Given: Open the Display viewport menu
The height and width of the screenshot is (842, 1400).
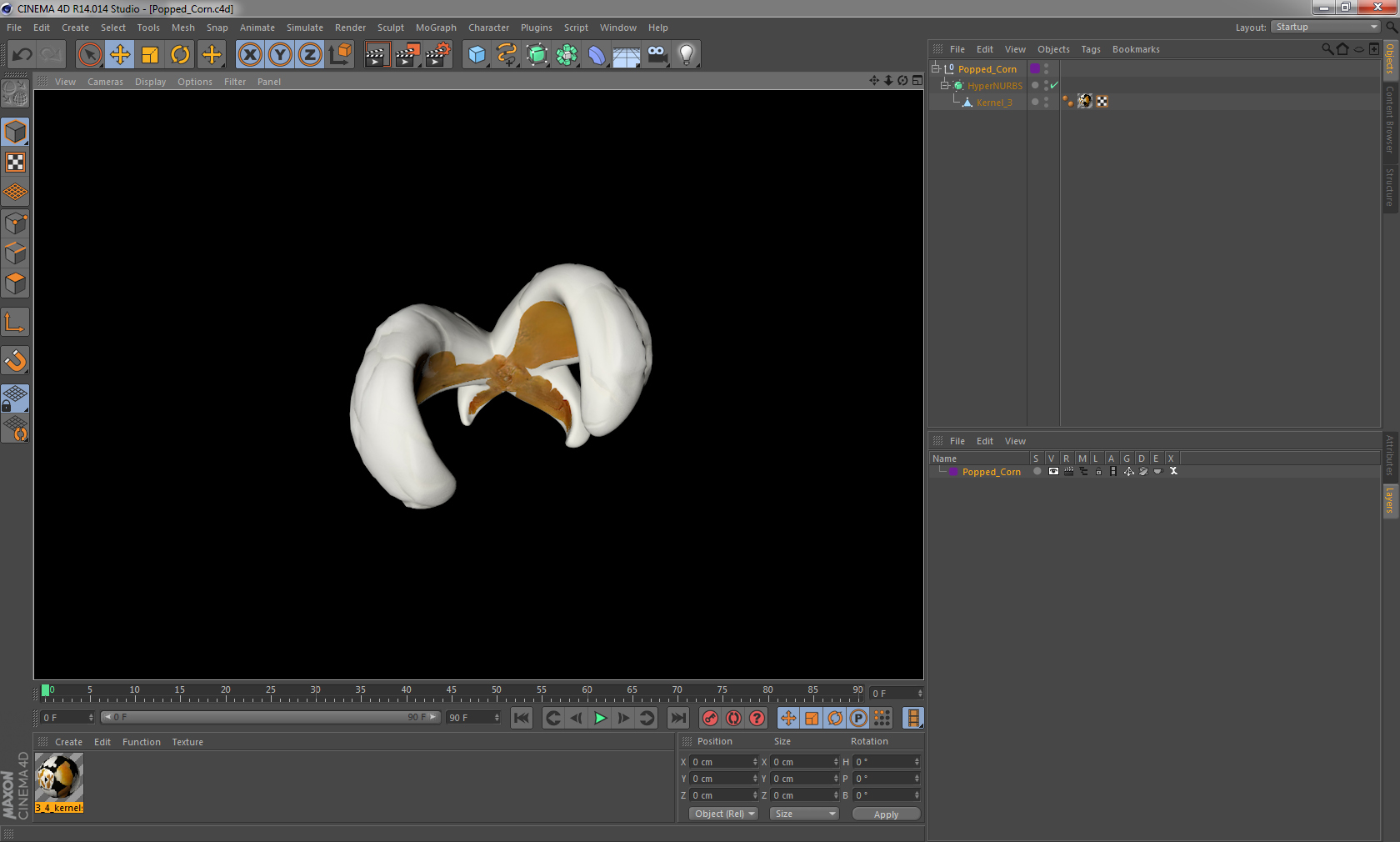Looking at the screenshot, I should click(150, 82).
